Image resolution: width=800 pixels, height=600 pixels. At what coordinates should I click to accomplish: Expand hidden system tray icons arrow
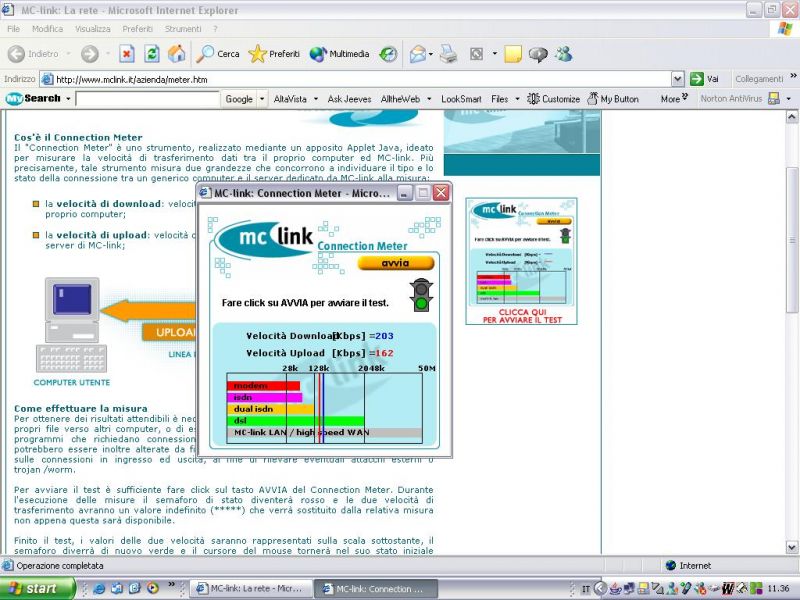(601, 589)
